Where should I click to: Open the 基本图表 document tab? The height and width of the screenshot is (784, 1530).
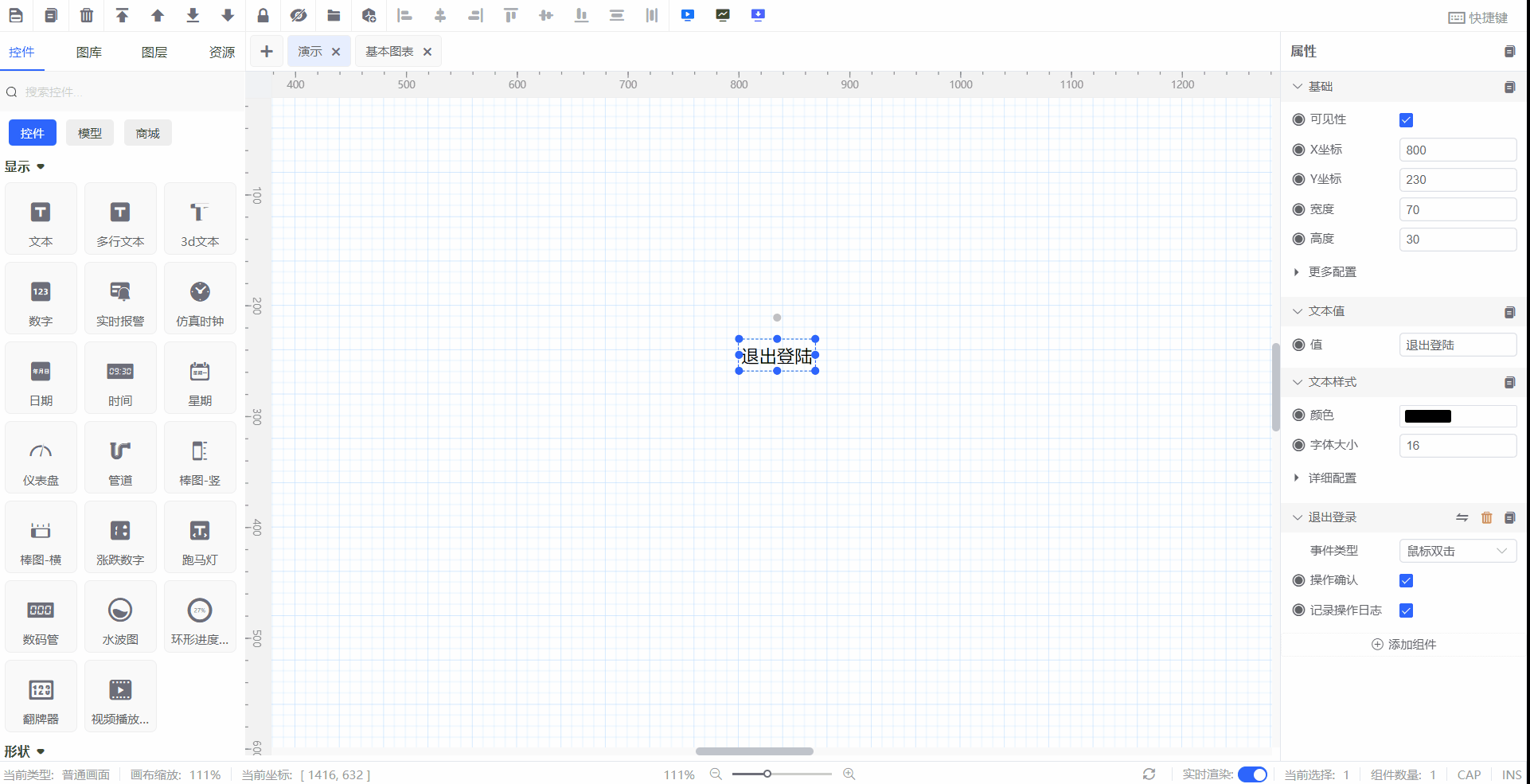coord(389,52)
